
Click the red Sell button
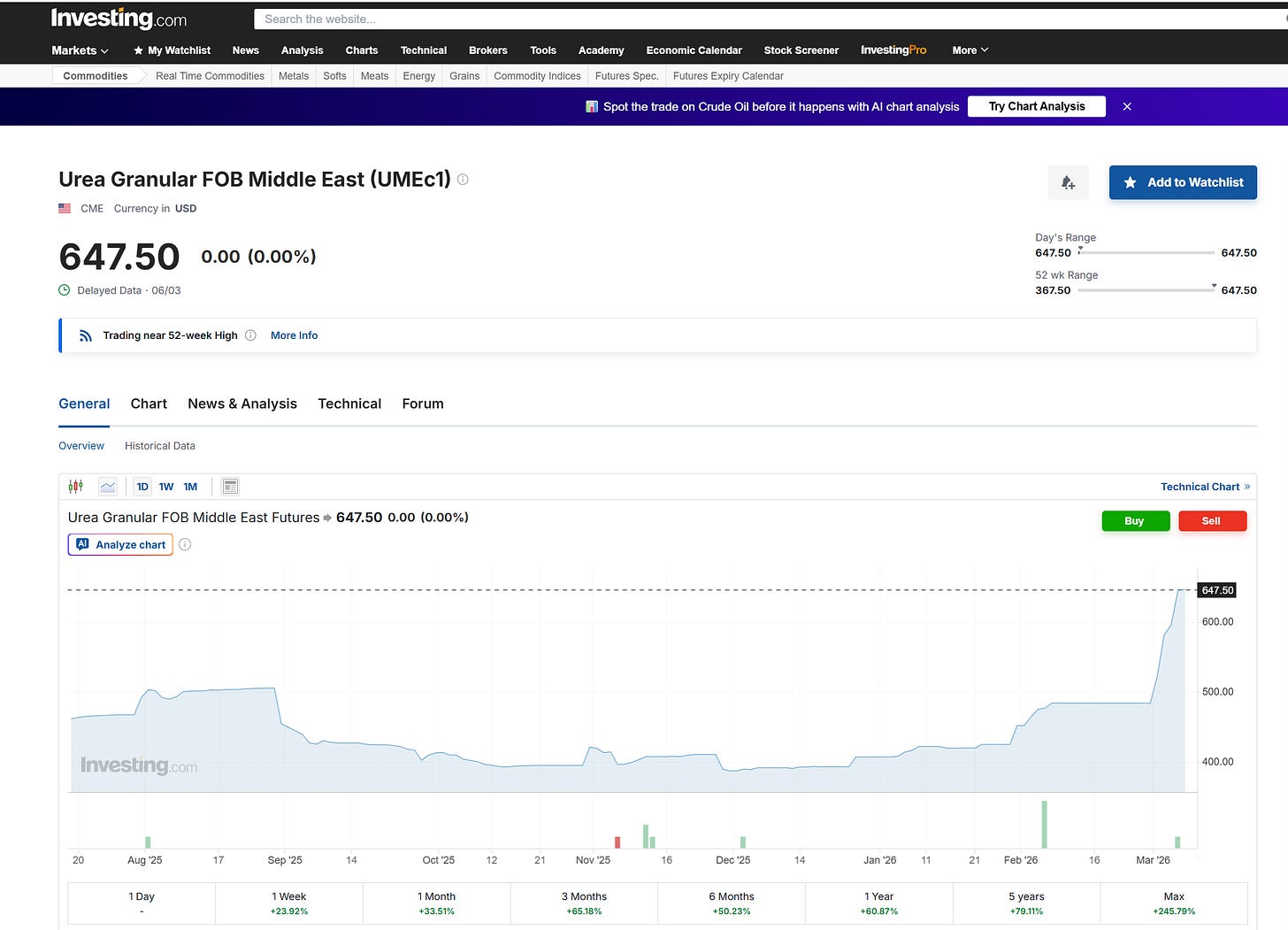click(1213, 521)
